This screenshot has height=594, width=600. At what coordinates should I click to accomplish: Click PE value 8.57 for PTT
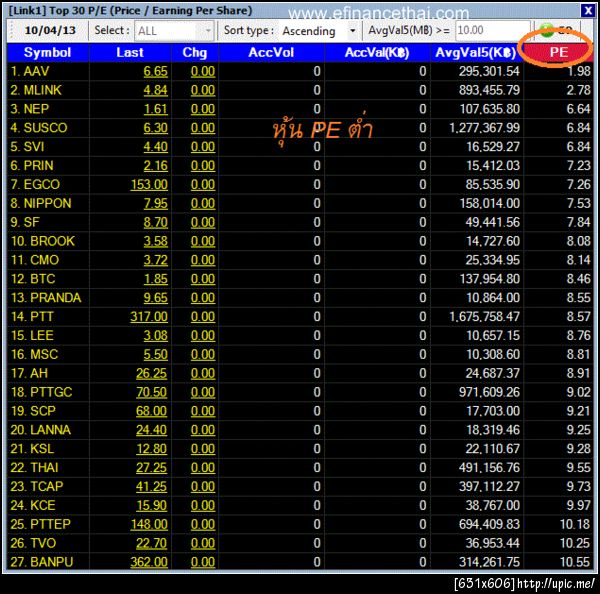[x=579, y=317]
